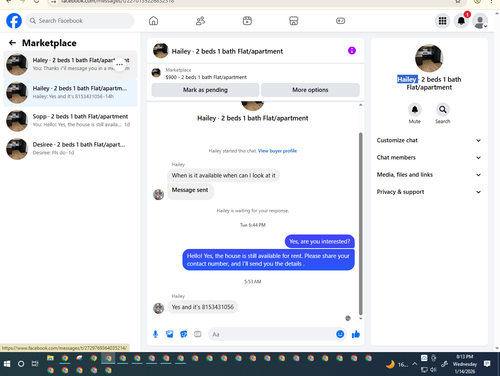Screen dimensions: 500x376
Task: Click the large listing photo in info panel
Action: (429, 58)
